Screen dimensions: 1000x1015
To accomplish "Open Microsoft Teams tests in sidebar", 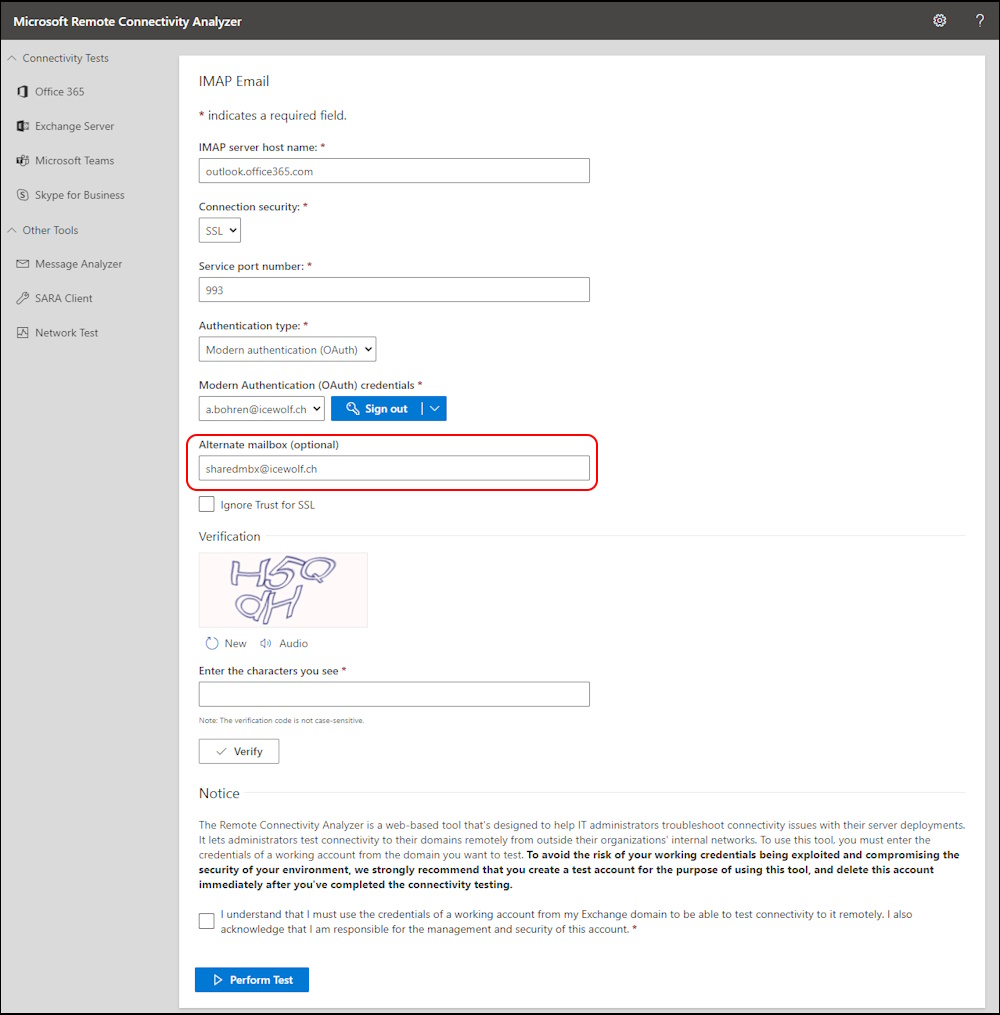I will tap(74, 160).
